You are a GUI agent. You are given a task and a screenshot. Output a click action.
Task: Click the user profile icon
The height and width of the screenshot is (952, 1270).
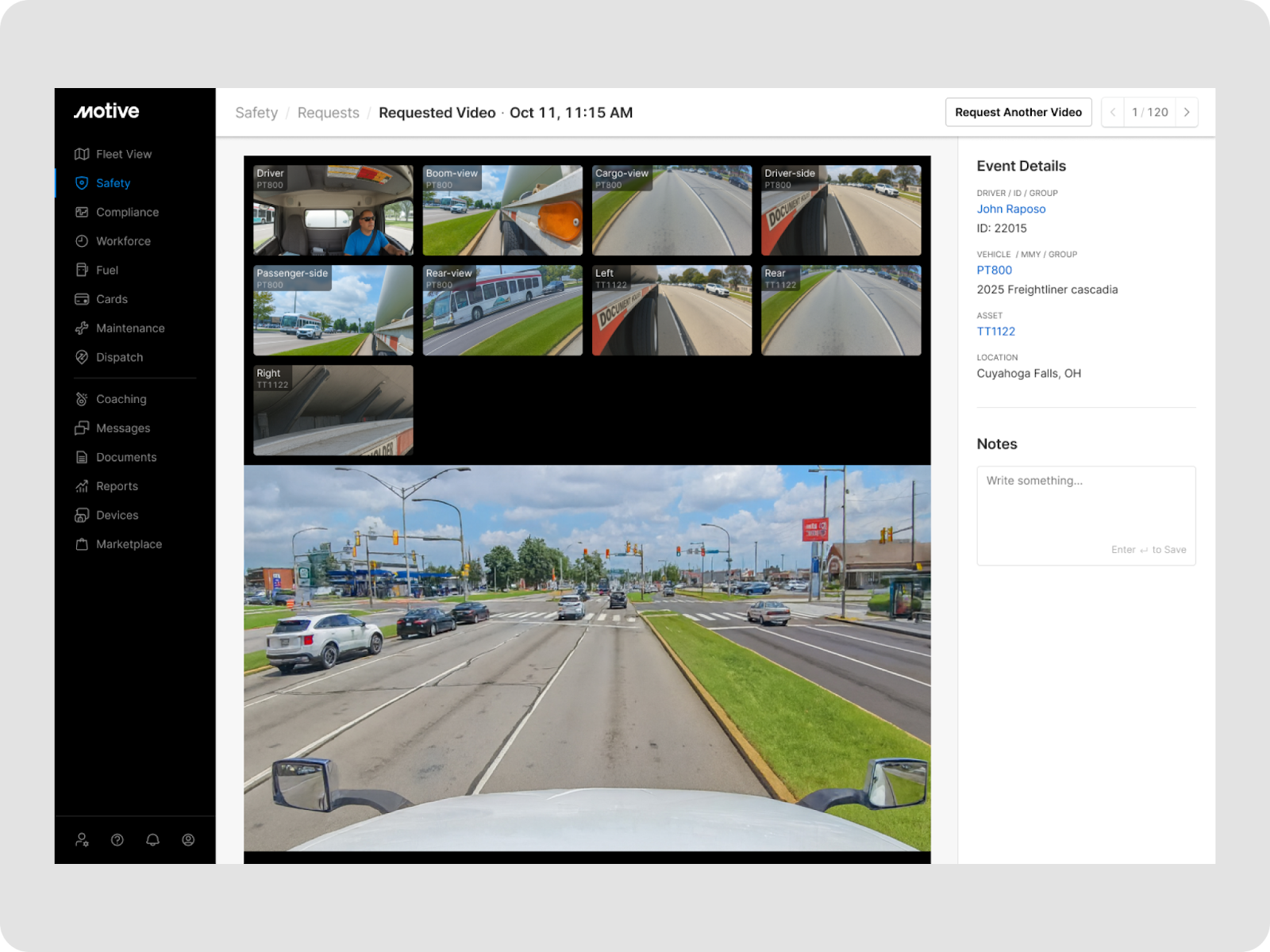(188, 839)
